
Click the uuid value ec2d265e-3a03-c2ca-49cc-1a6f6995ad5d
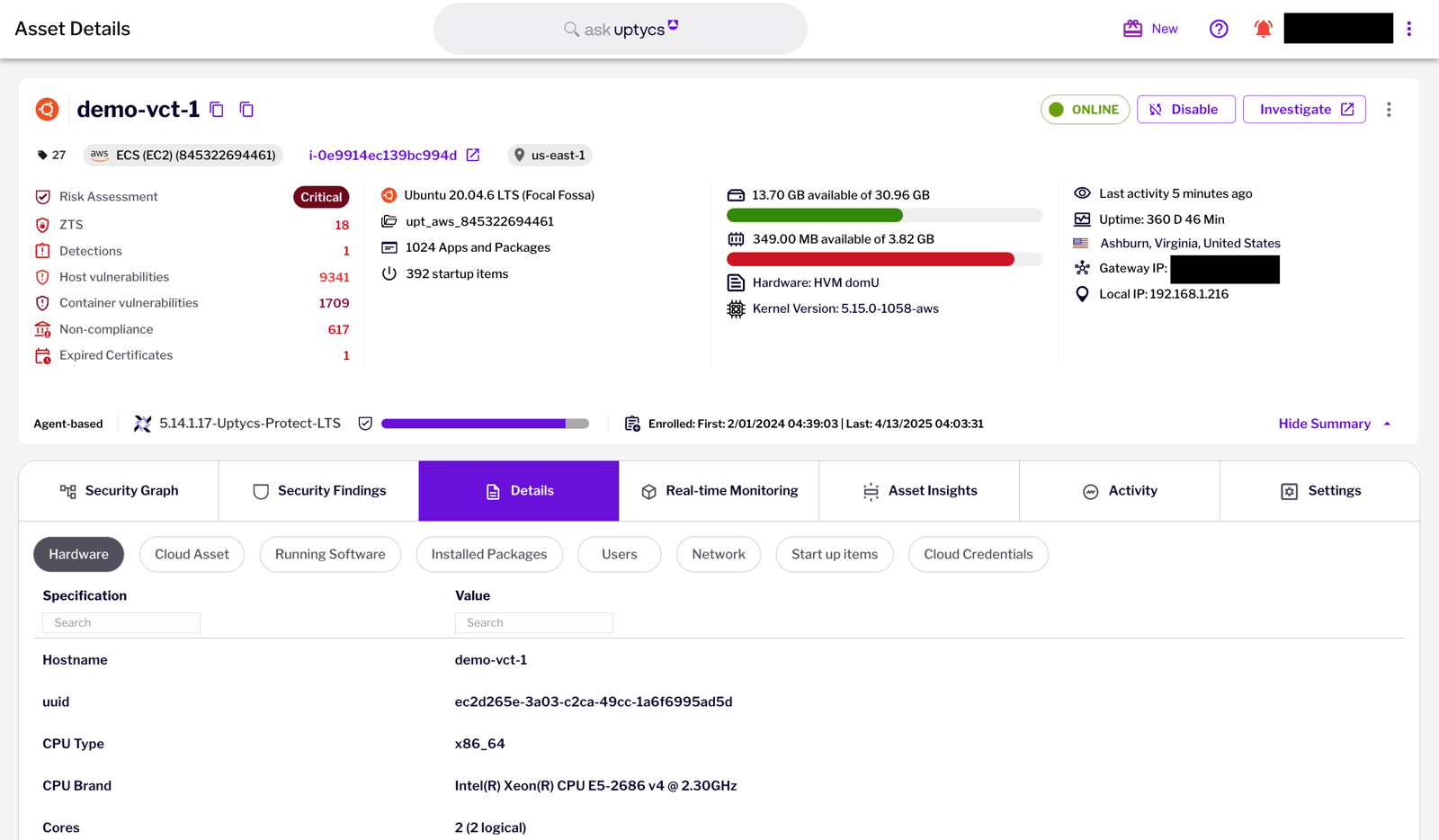[594, 701]
